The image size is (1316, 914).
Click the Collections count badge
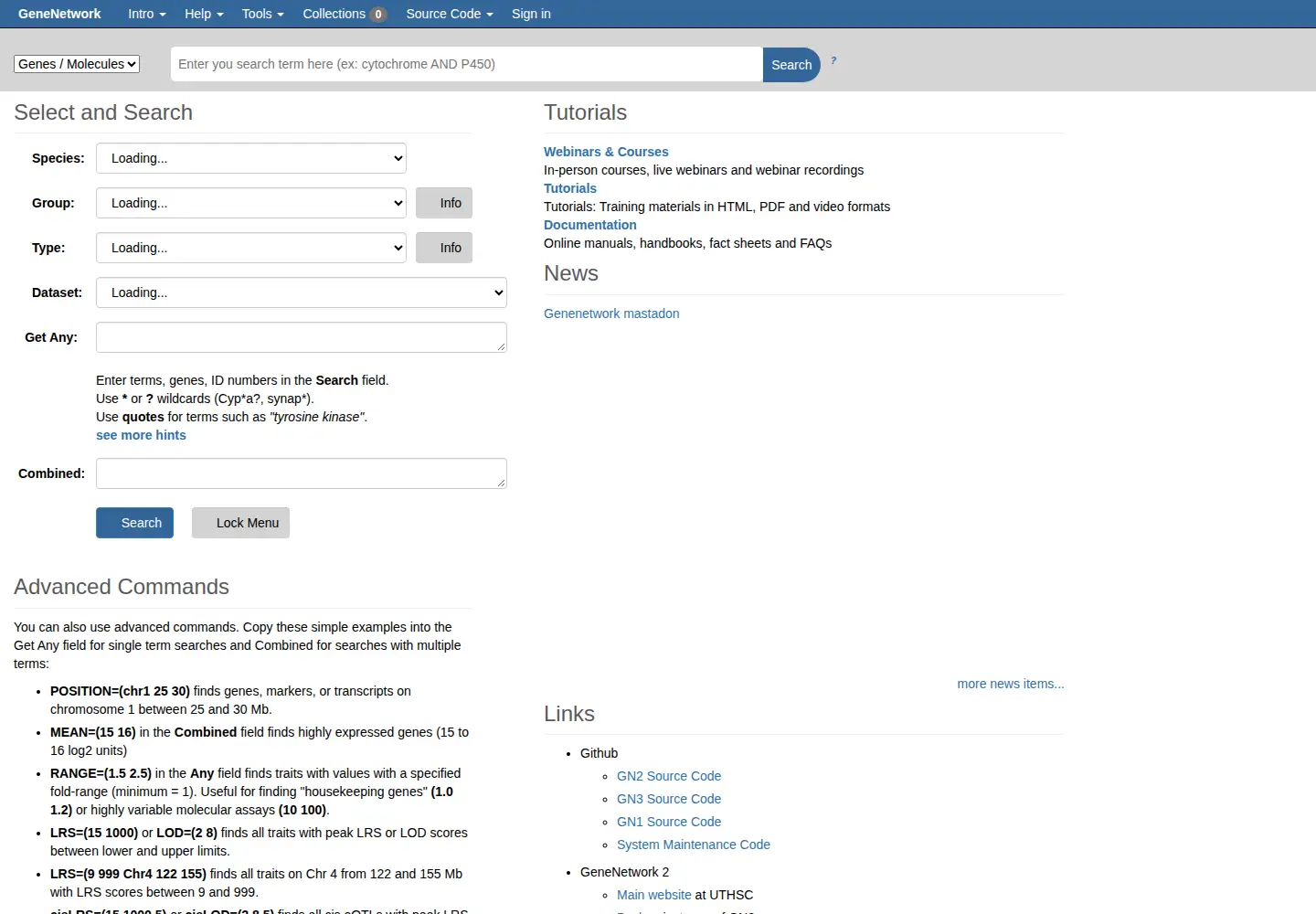(378, 15)
